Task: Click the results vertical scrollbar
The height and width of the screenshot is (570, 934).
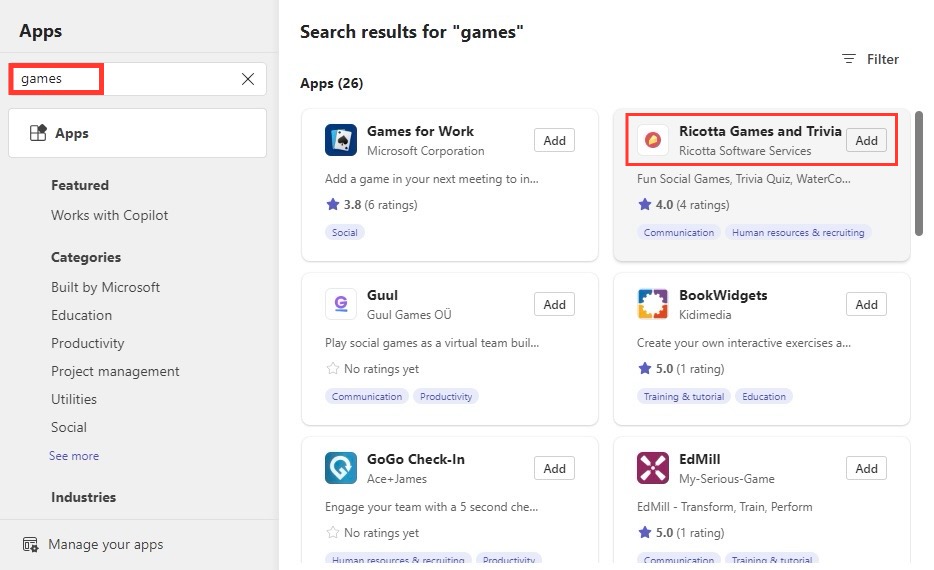Action: coord(919,173)
